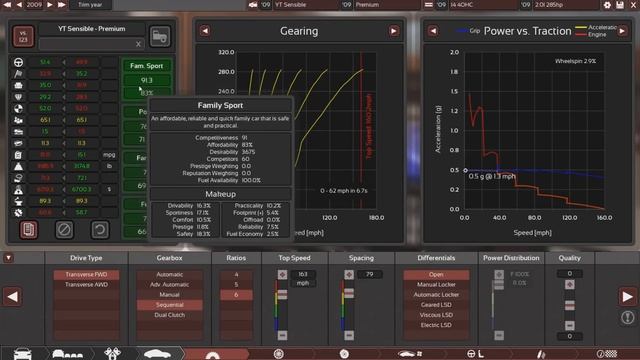Click the weight stat icon

(x=18, y=167)
